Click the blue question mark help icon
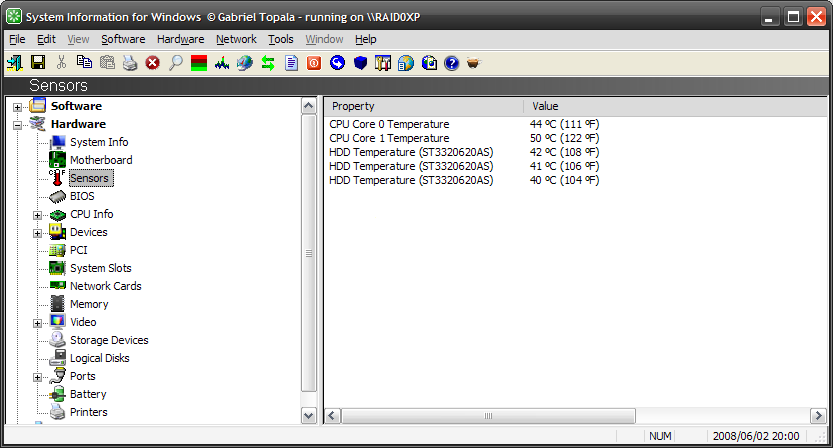833x448 pixels. pos(452,63)
